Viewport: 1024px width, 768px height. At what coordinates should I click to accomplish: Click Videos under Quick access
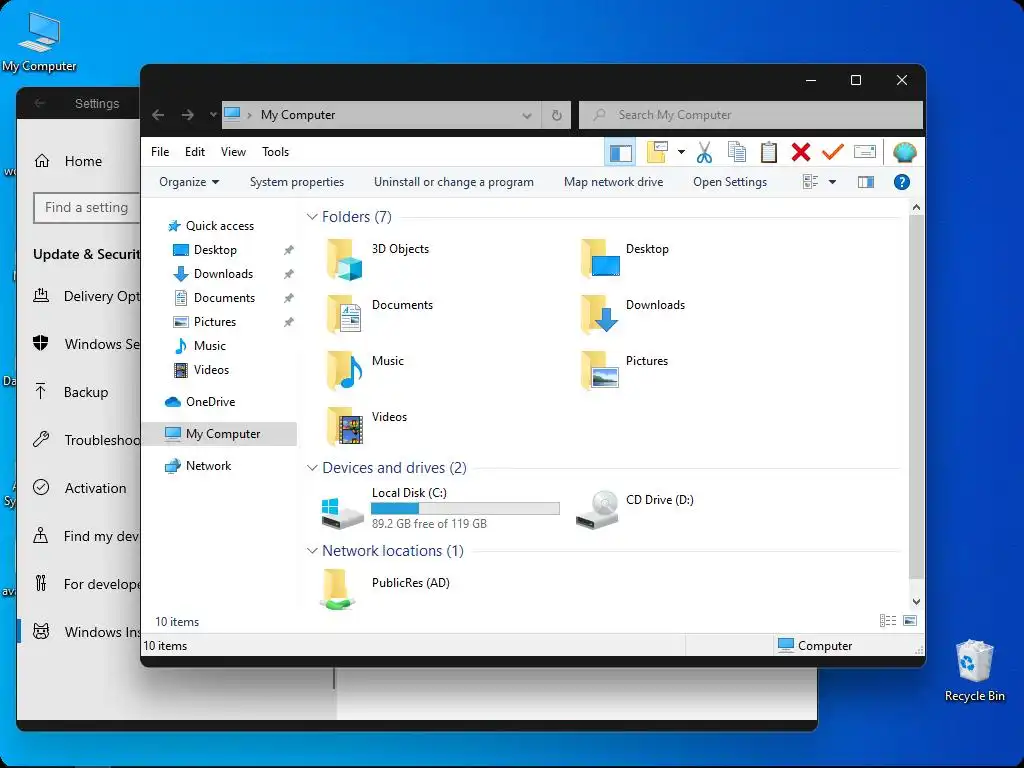point(201,370)
